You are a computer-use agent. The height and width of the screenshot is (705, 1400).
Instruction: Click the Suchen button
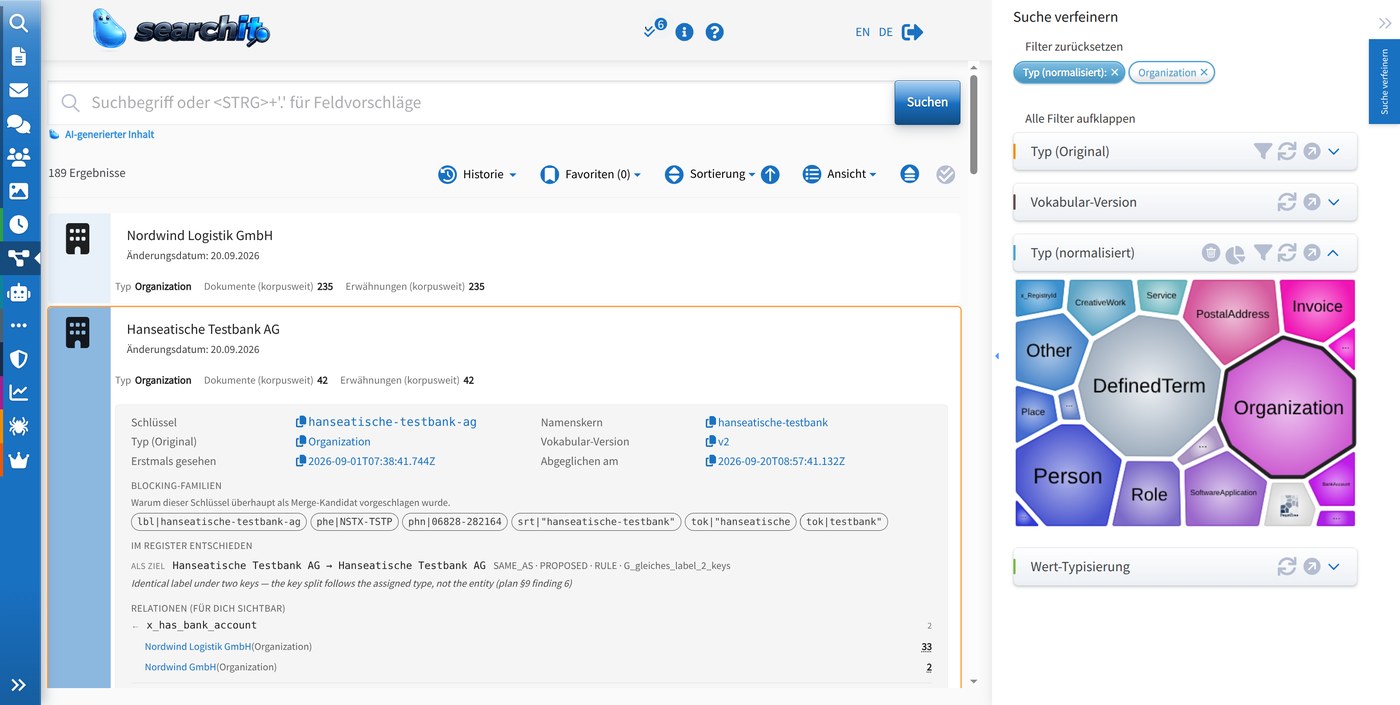[x=927, y=102]
